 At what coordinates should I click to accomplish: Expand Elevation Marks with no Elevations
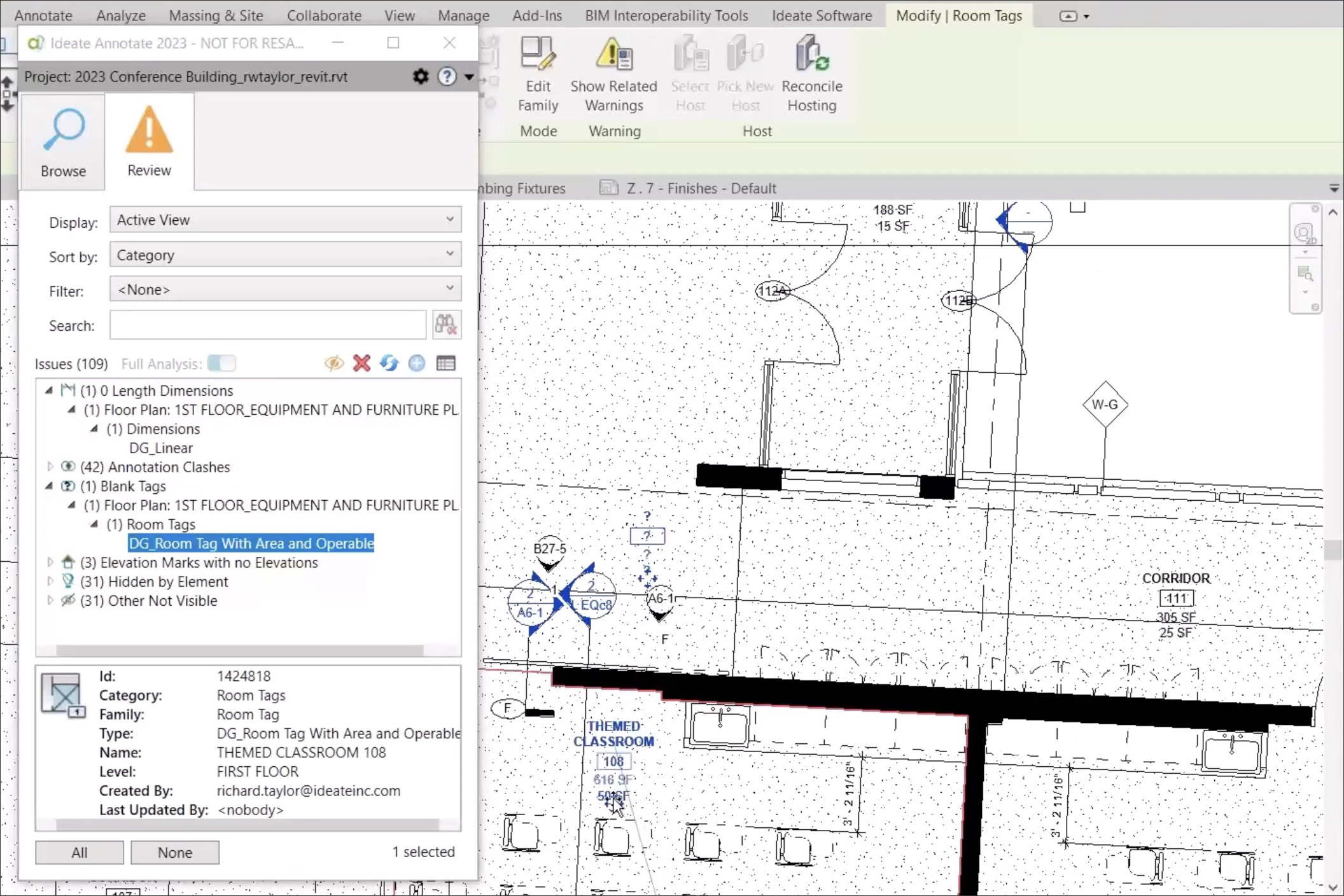click(x=50, y=562)
